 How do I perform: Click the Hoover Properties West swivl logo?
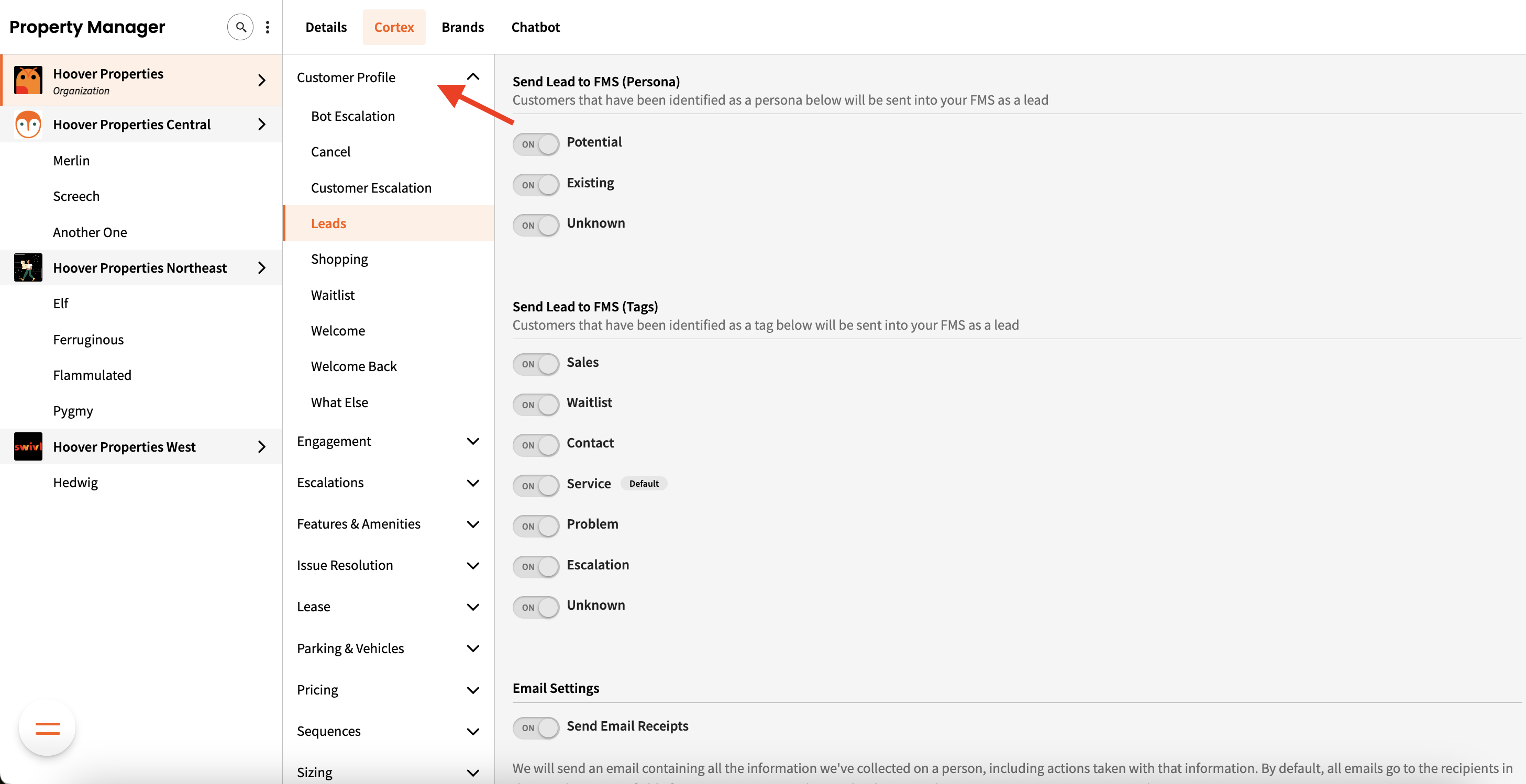coord(28,446)
